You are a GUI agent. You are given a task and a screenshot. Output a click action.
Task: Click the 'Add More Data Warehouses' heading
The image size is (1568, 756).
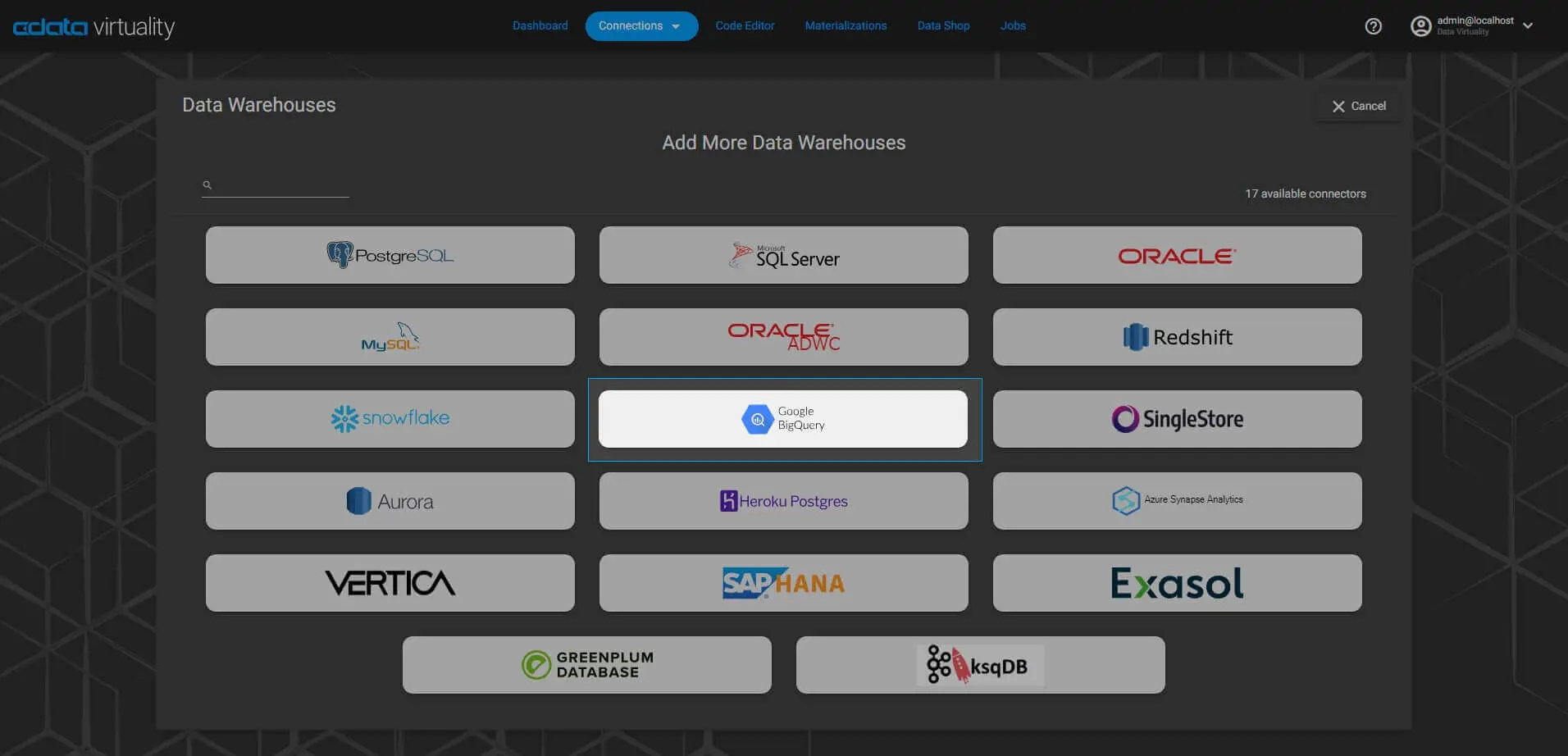coord(784,143)
